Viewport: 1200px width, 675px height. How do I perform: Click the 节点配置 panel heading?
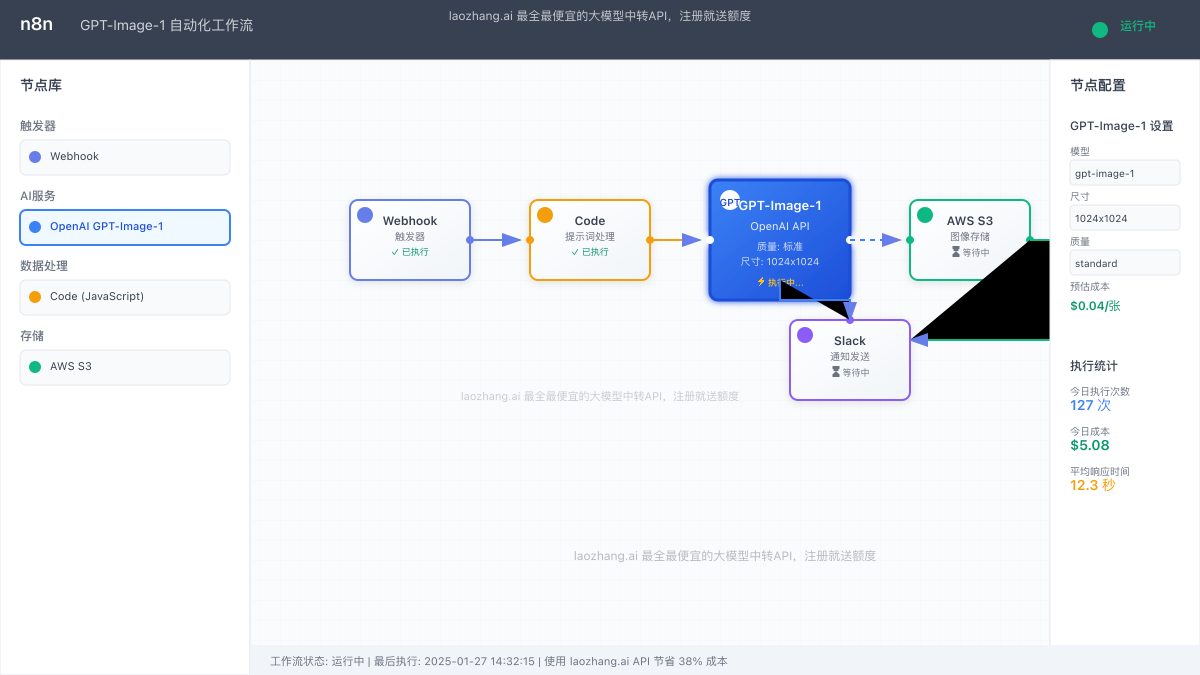(x=1098, y=86)
